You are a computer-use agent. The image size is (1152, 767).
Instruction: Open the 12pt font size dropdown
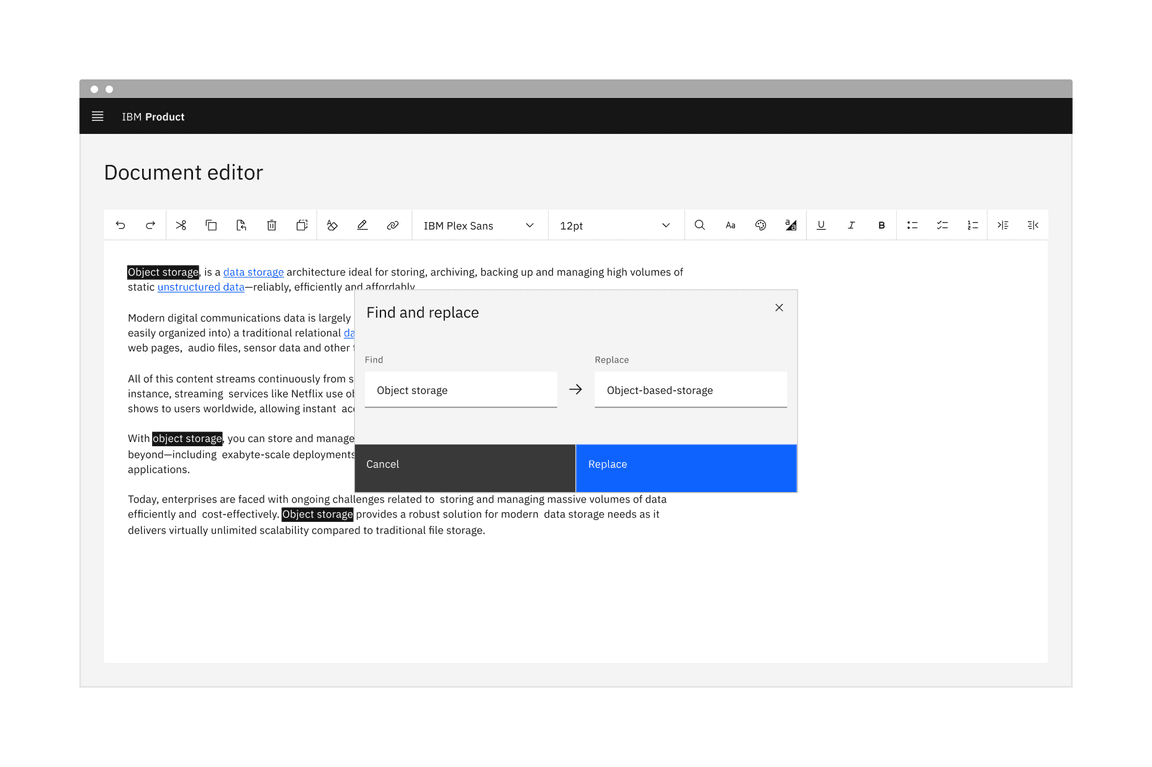tap(615, 225)
